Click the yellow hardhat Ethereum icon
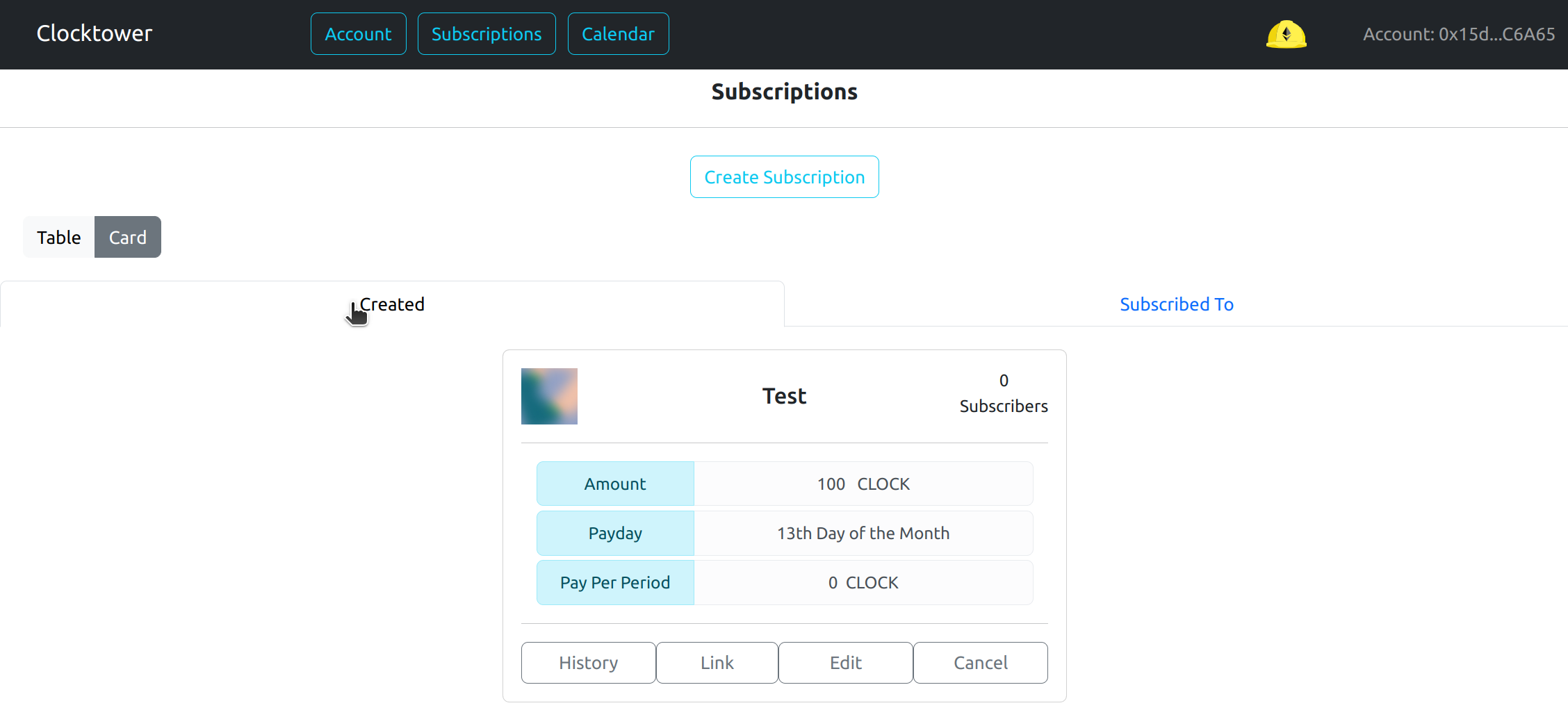The width and height of the screenshot is (1568, 726). click(x=1286, y=34)
